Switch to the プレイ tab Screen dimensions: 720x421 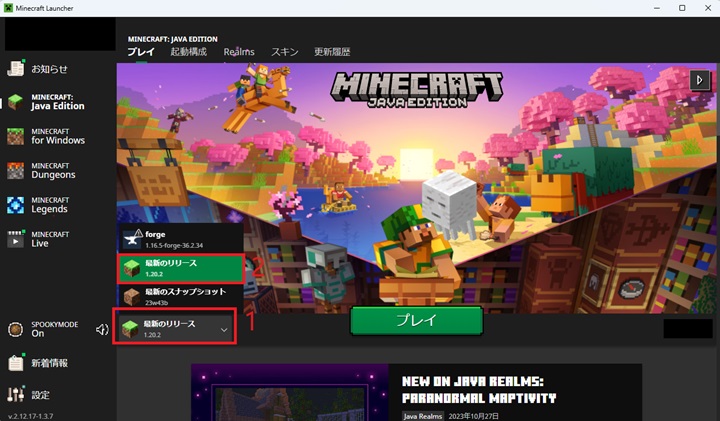click(141, 52)
